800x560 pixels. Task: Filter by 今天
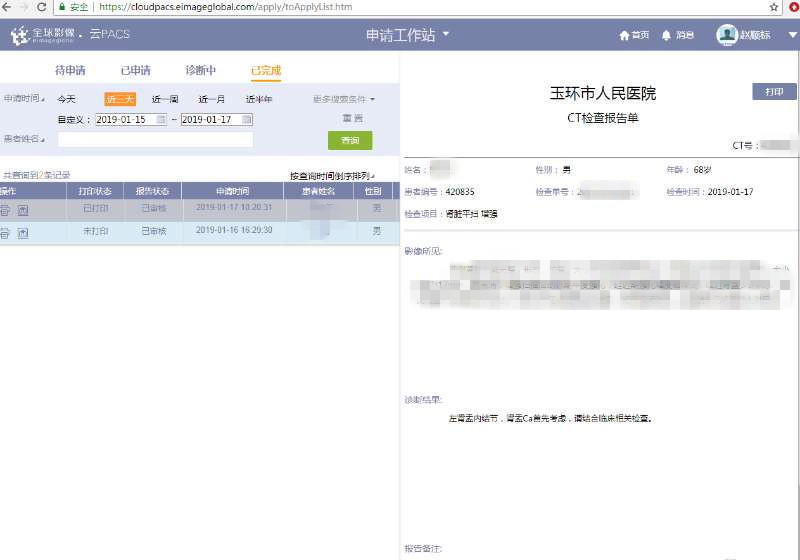[66, 99]
